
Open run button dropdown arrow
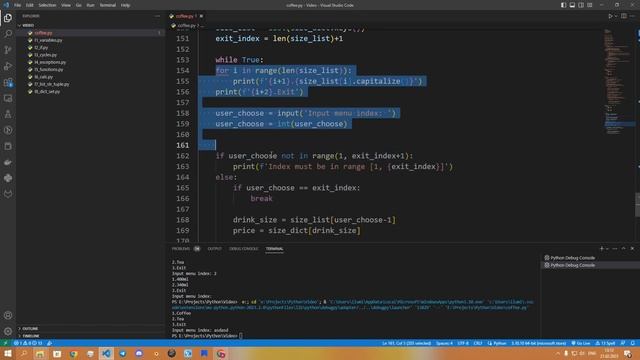[616, 16]
